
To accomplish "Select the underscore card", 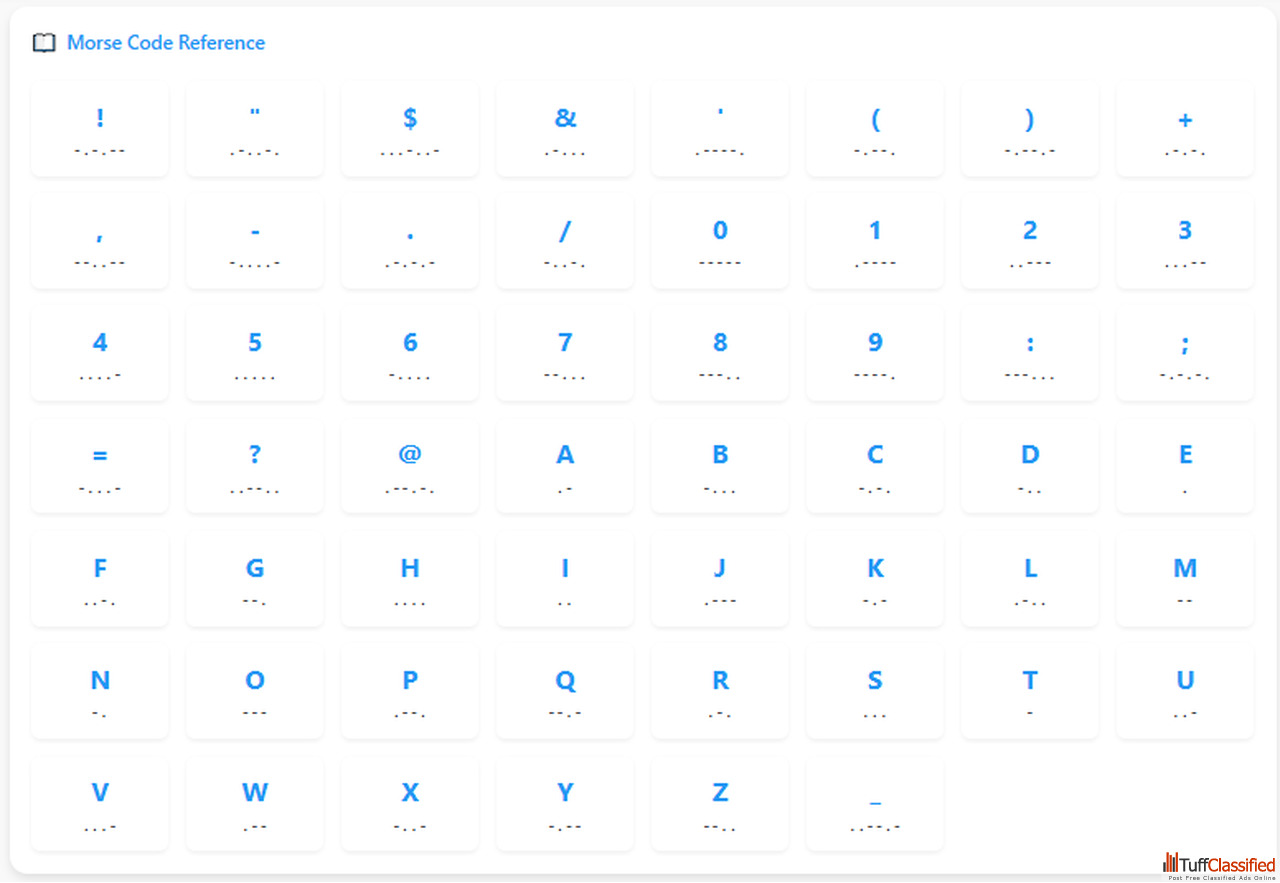I will click(x=875, y=805).
